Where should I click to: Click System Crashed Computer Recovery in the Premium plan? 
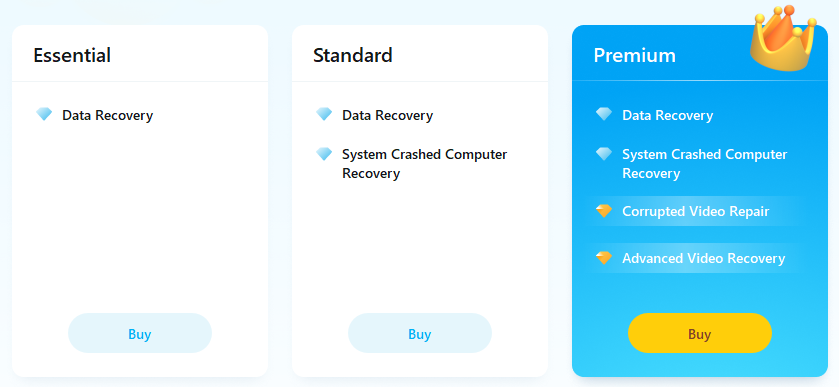[x=704, y=164]
